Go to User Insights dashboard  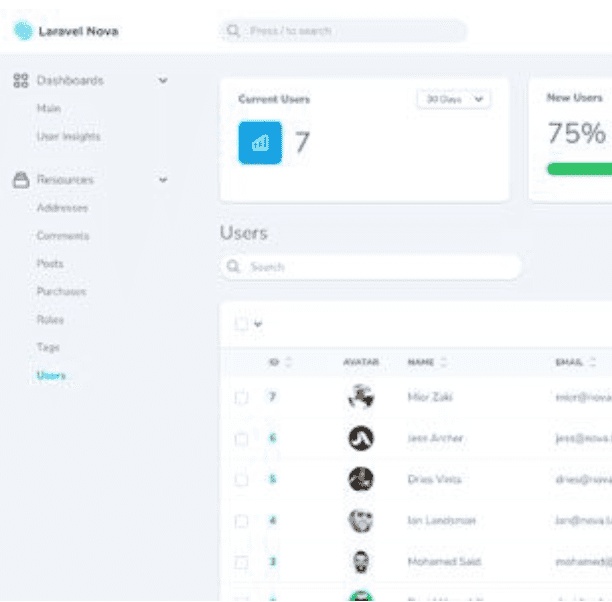point(68,136)
